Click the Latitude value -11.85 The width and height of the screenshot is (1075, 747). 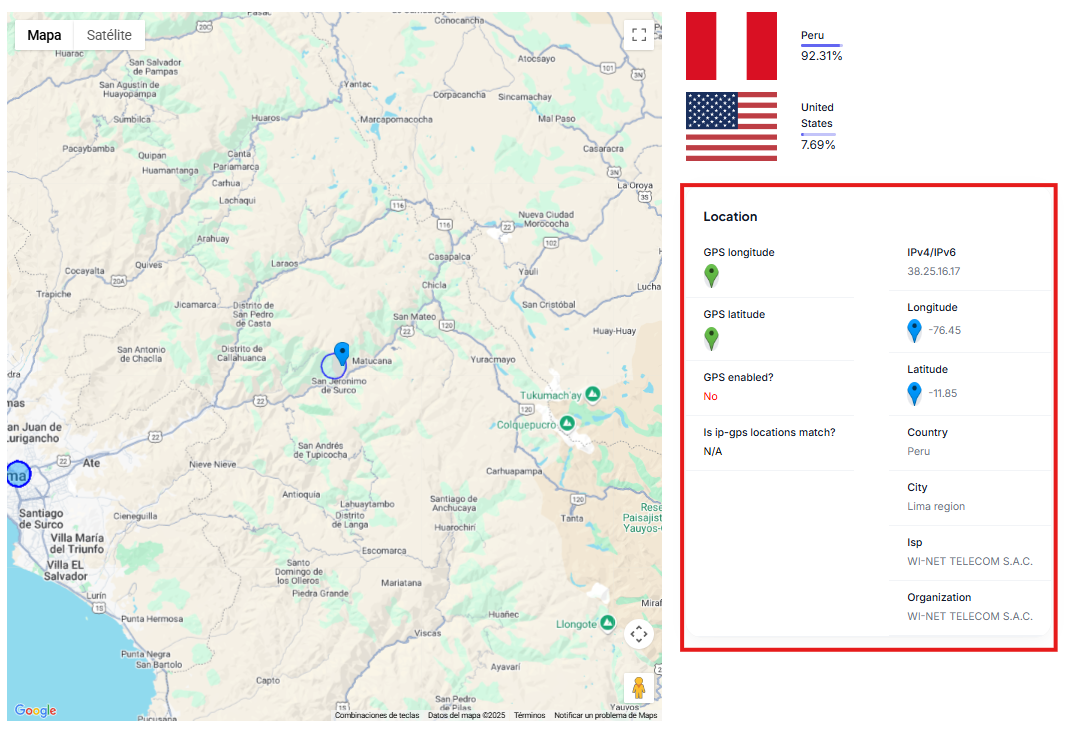943,393
